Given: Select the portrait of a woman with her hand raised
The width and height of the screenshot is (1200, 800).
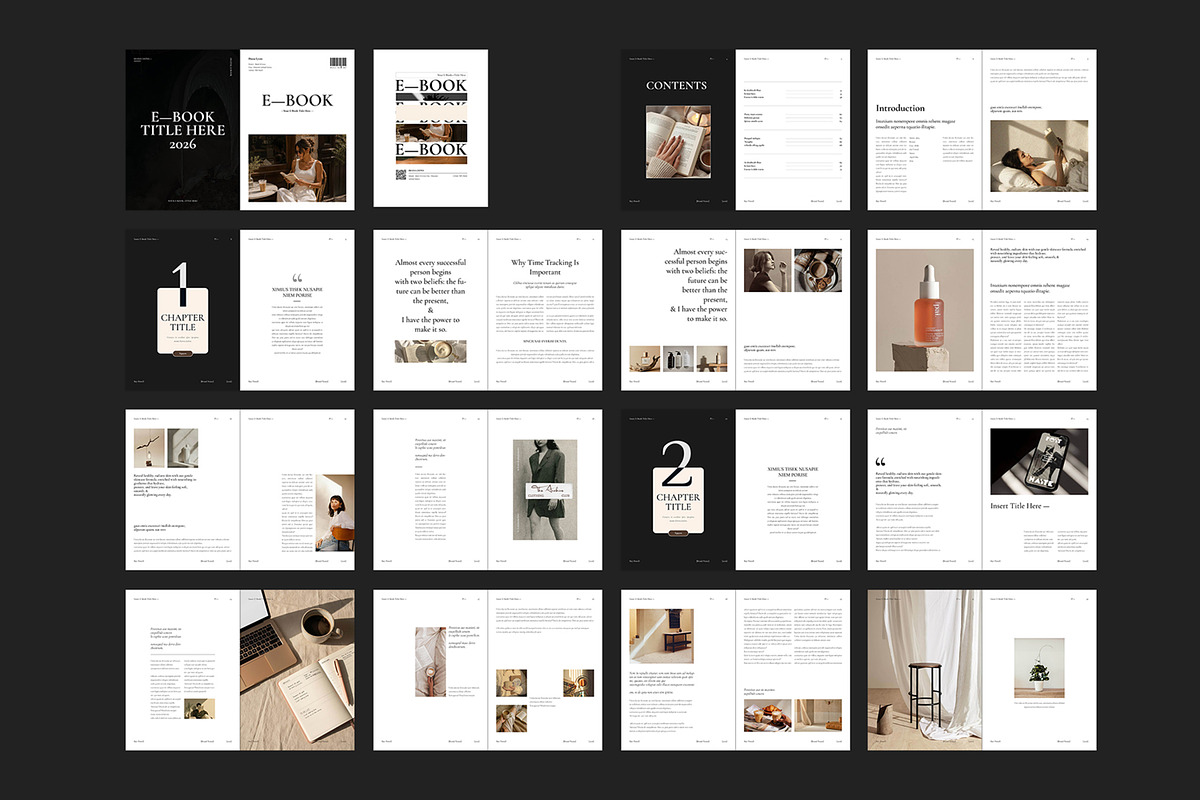Looking at the screenshot, I should (767, 270).
